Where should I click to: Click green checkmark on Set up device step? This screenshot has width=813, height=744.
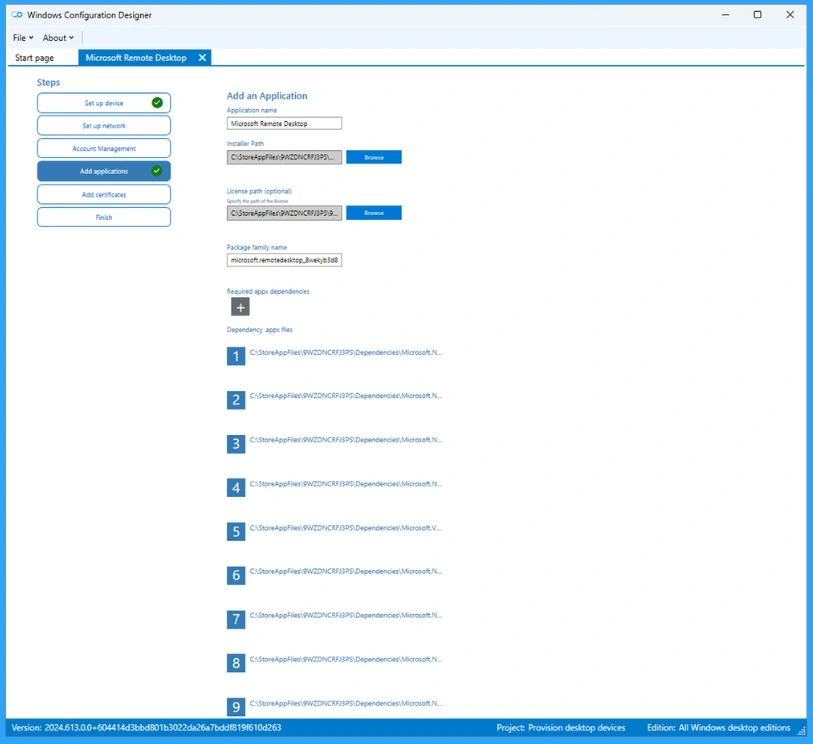click(x=157, y=103)
